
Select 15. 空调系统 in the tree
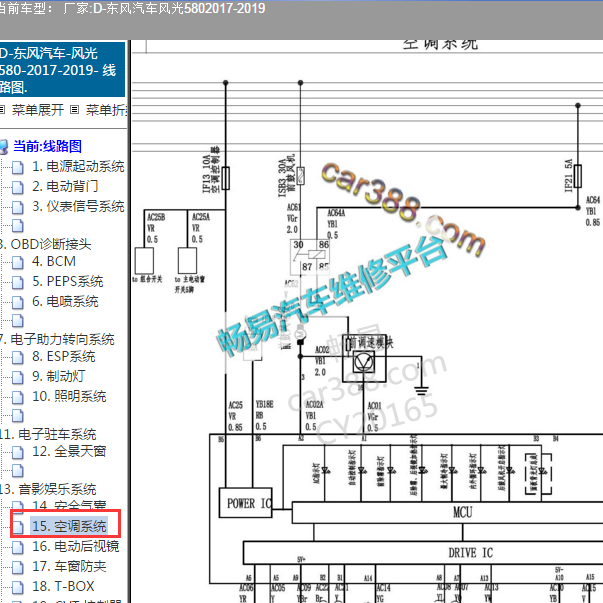click(69, 526)
